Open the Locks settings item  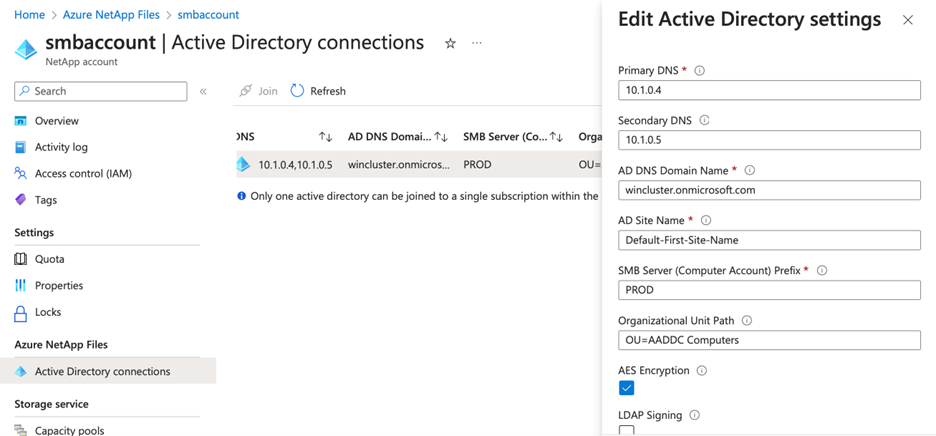48,312
